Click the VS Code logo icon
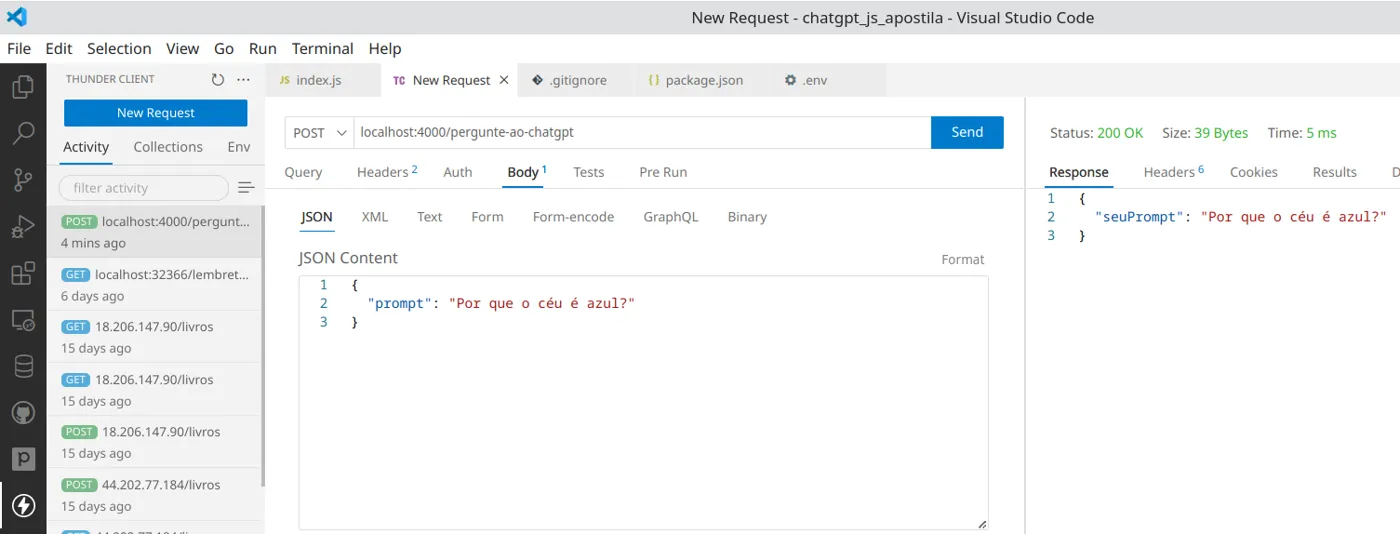Image resolution: width=1400 pixels, height=534 pixels. tap(17, 17)
